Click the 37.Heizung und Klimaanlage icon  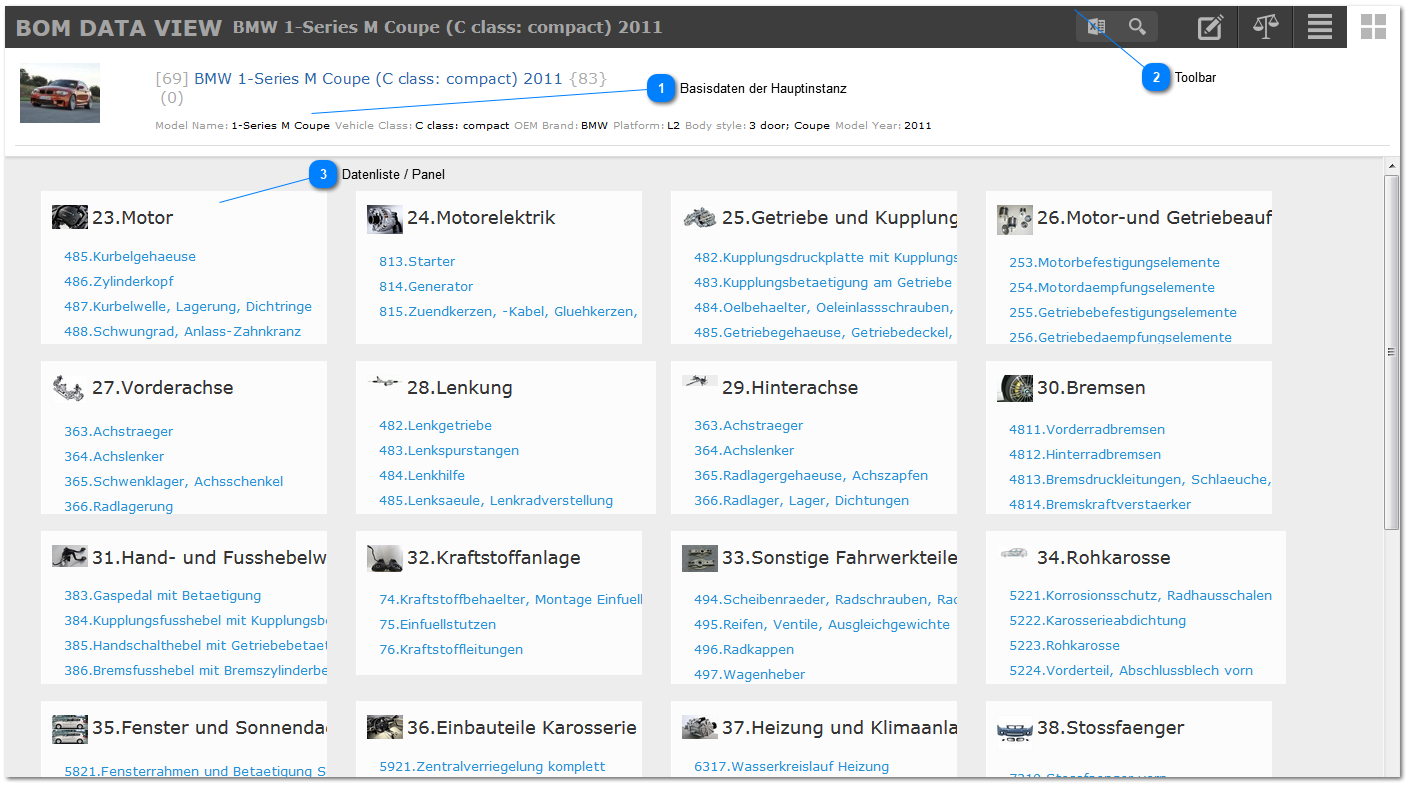[700, 727]
